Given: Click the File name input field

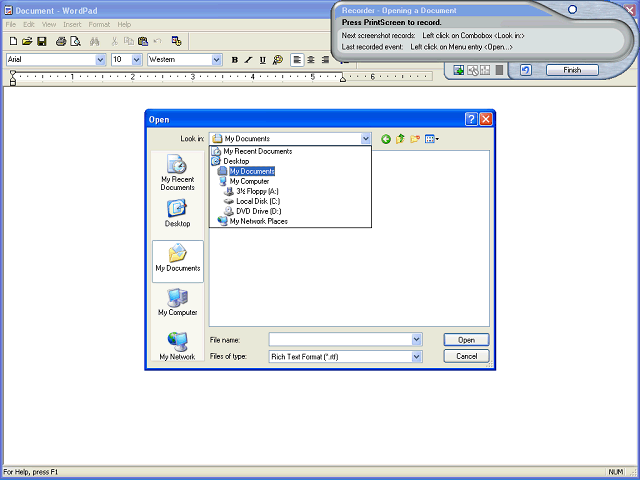Looking at the screenshot, I should [x=340, y=339].
